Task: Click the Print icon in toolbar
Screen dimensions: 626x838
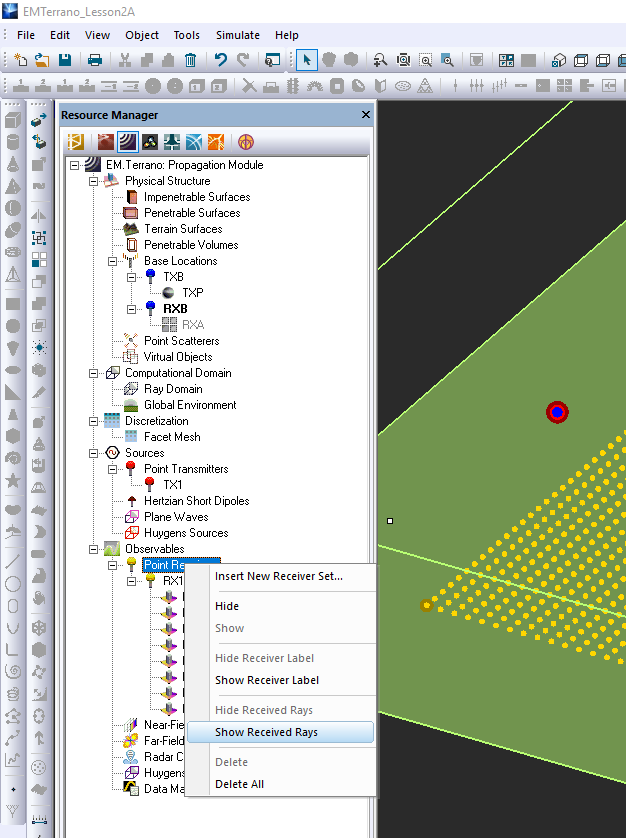Action: click(x=95, y=60)
